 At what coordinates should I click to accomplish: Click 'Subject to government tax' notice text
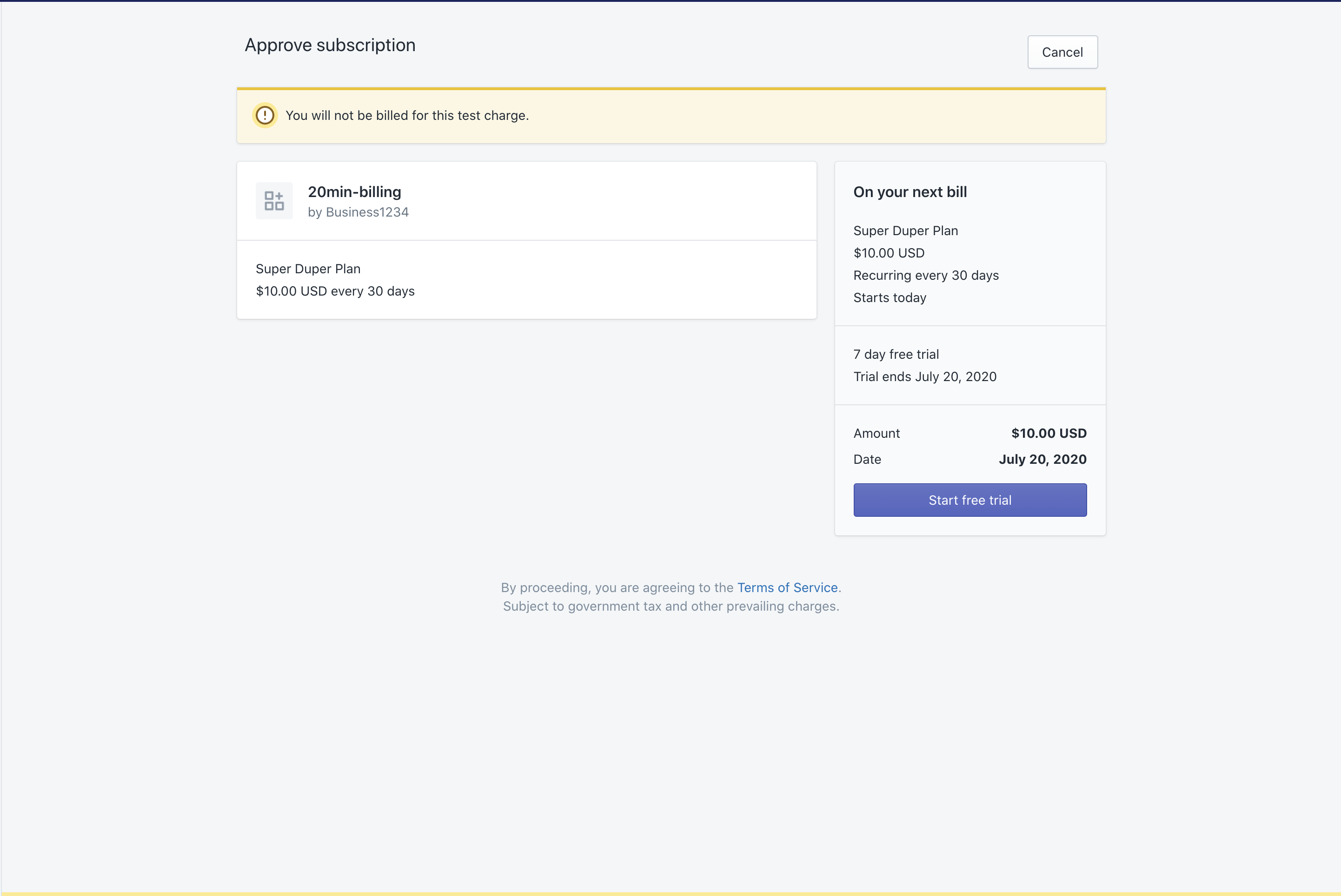click(x=671, y=606)
